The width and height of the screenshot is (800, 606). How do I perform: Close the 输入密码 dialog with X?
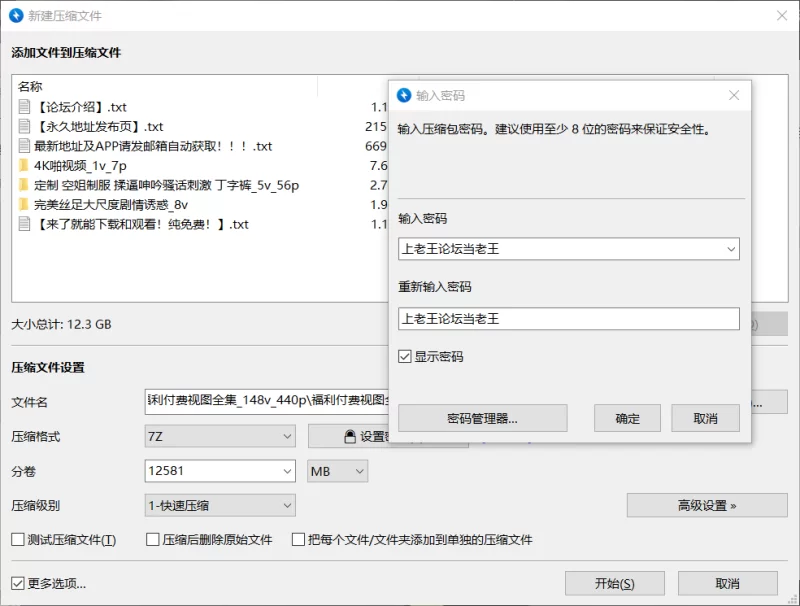click(x=734, y=95)
